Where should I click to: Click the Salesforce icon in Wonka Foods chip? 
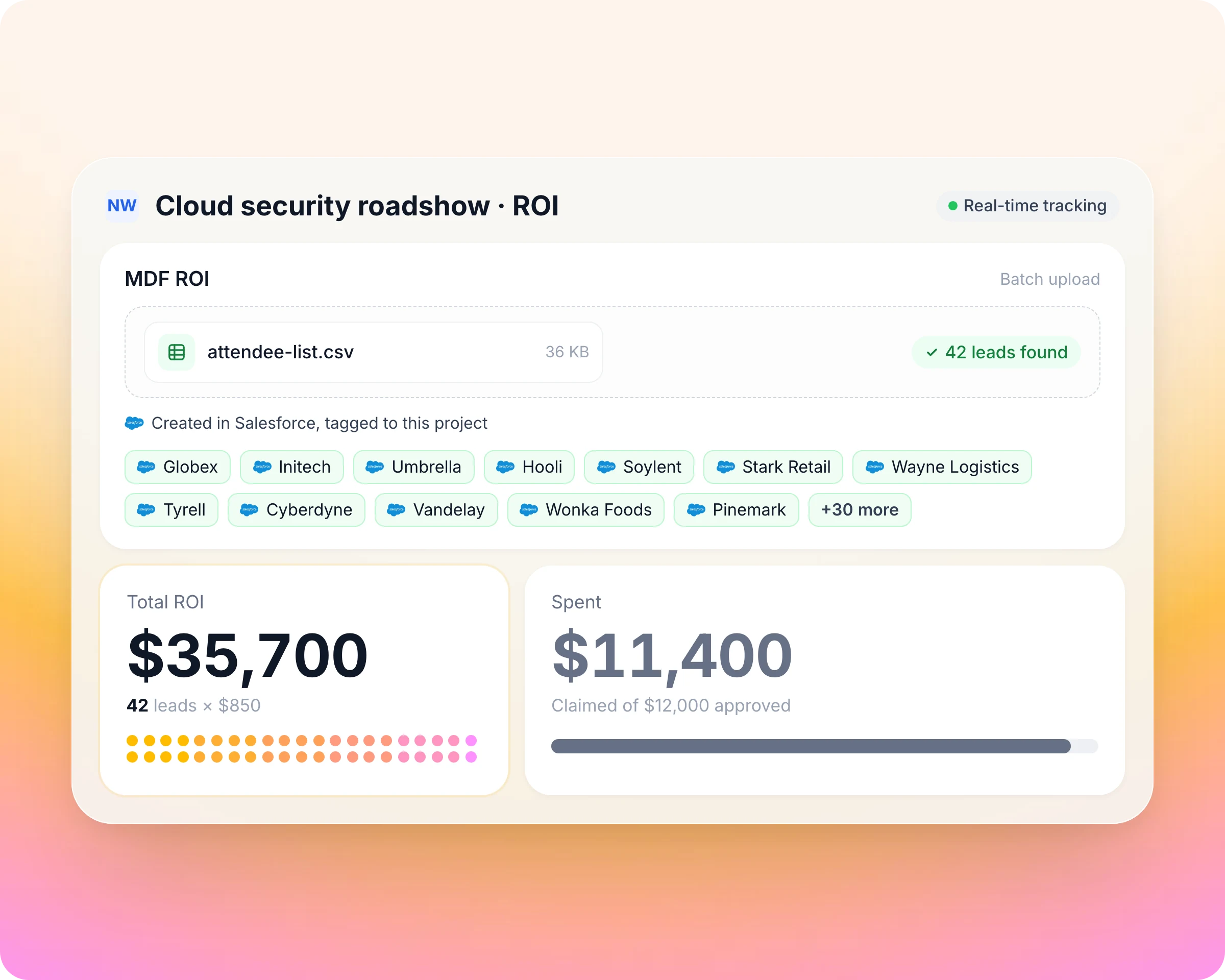tap(529, 509)
